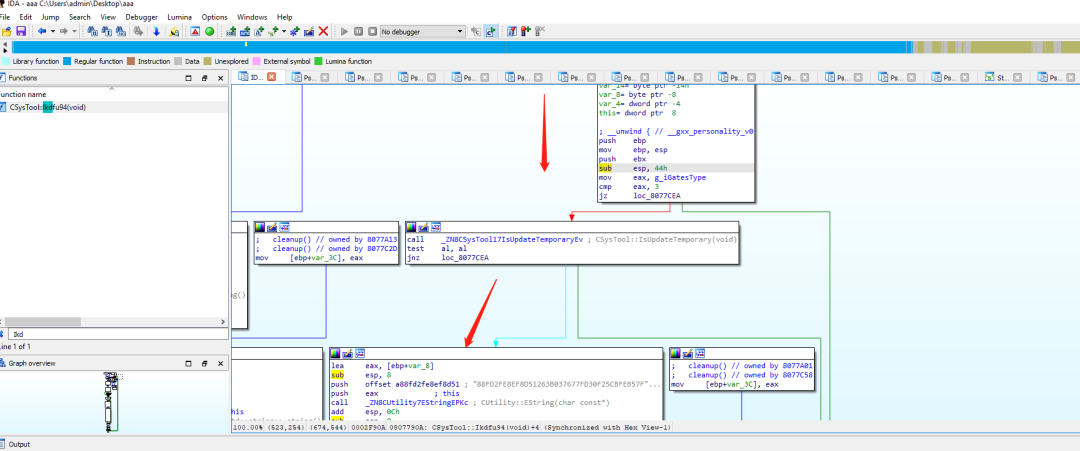Click the greyed-out binoculars icon
1080x451 pixels.
point(138,31)
